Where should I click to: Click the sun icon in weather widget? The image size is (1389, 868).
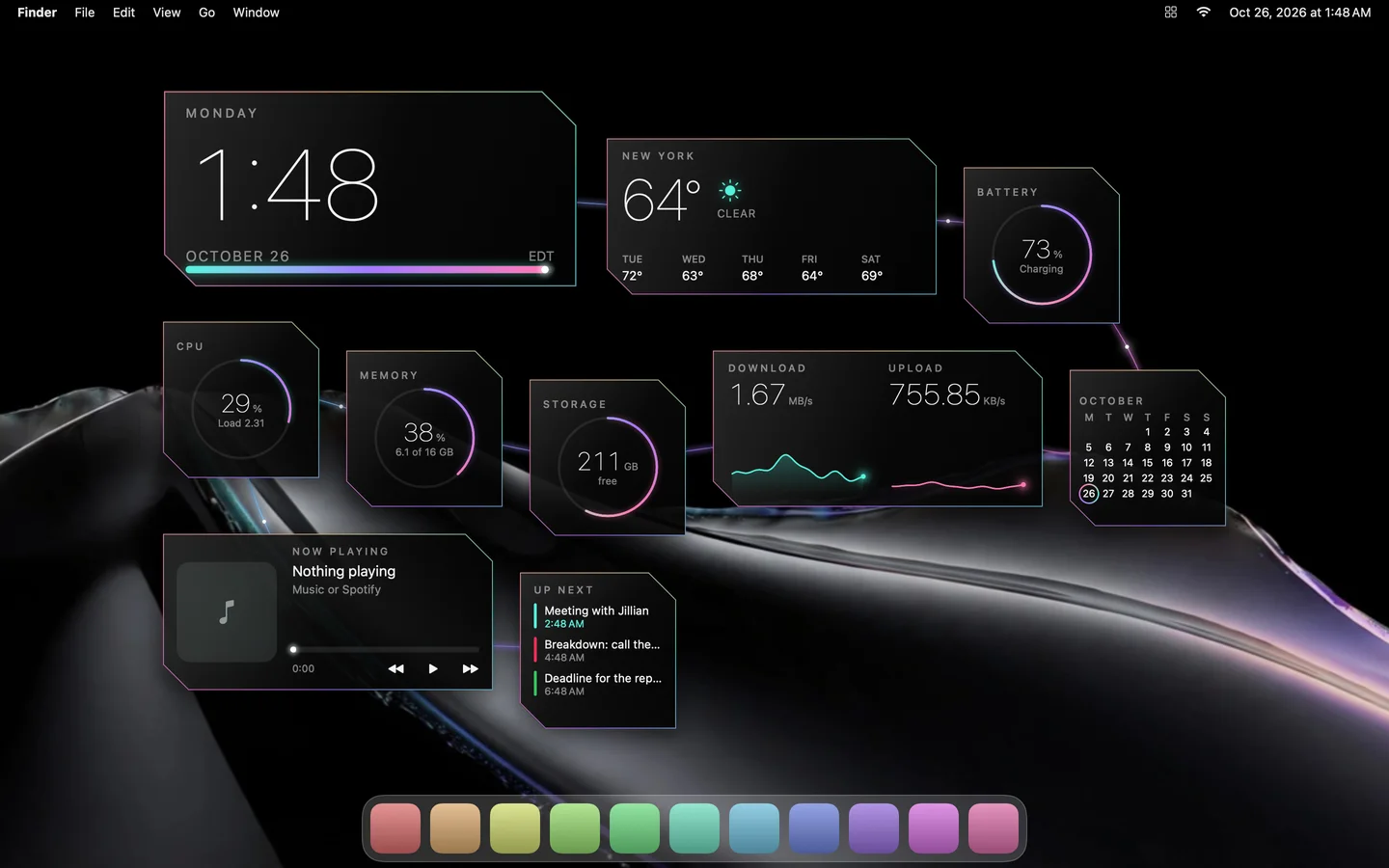click(730, 191)
